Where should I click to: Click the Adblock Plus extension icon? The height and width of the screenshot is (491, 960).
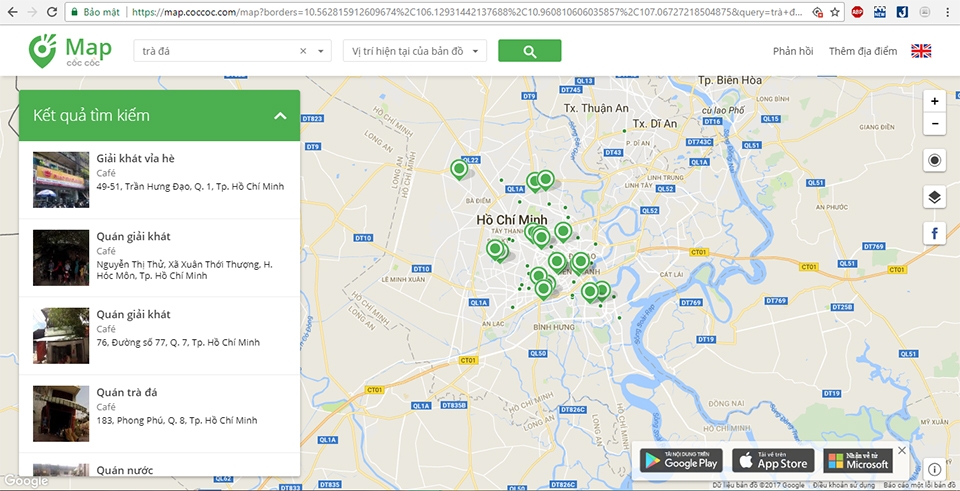click(x=857, y=12)
